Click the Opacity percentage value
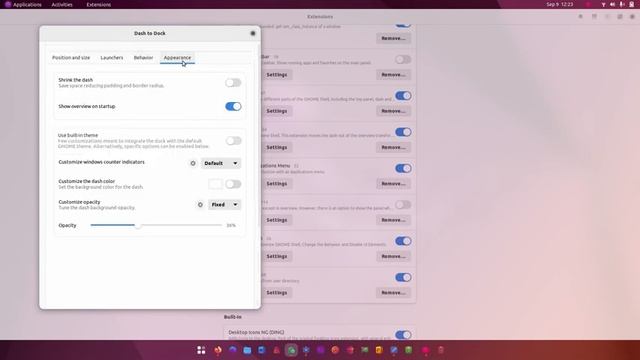The height and width of the screenshot is (360, 640). [x=231, y=225]
